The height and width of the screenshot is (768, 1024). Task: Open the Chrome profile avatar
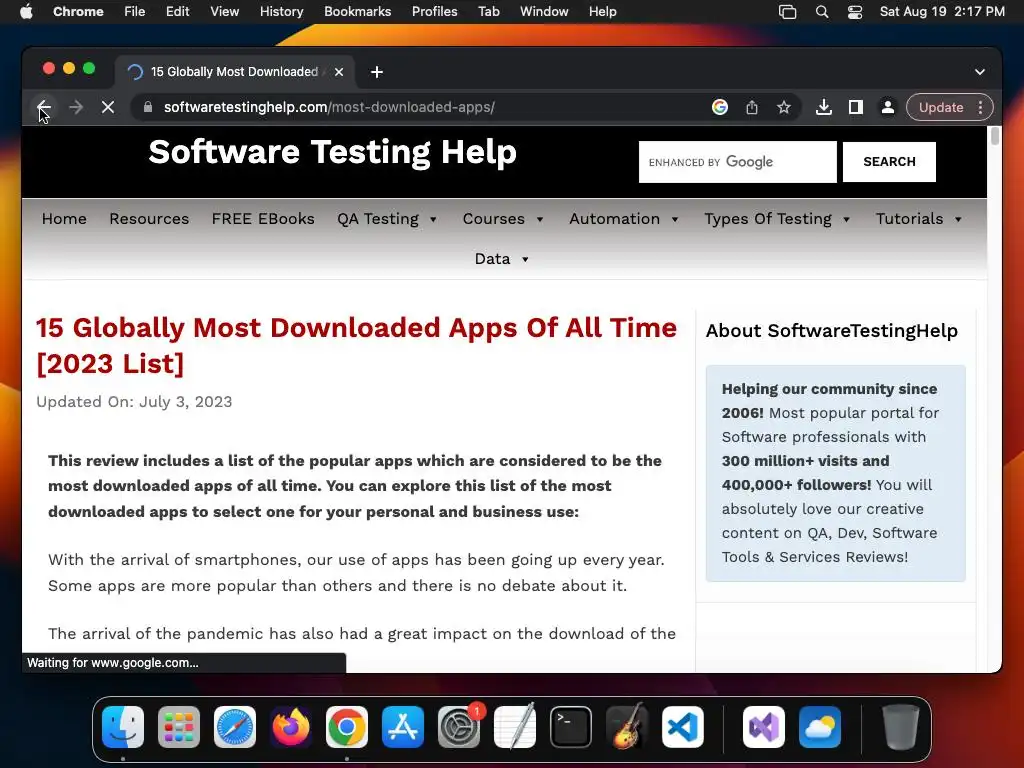[888, 107]
